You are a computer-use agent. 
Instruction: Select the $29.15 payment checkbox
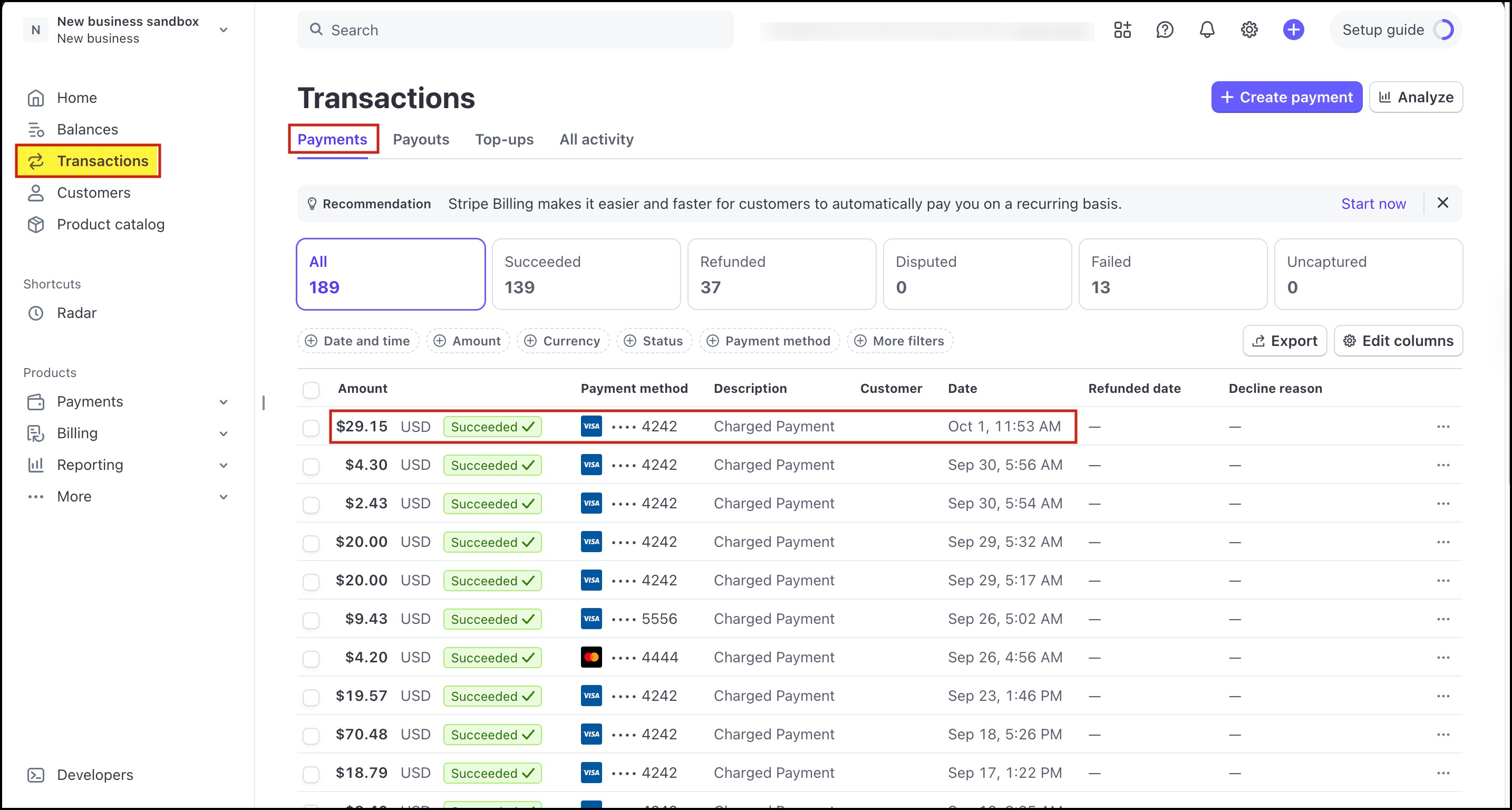(x=311, y=427)
